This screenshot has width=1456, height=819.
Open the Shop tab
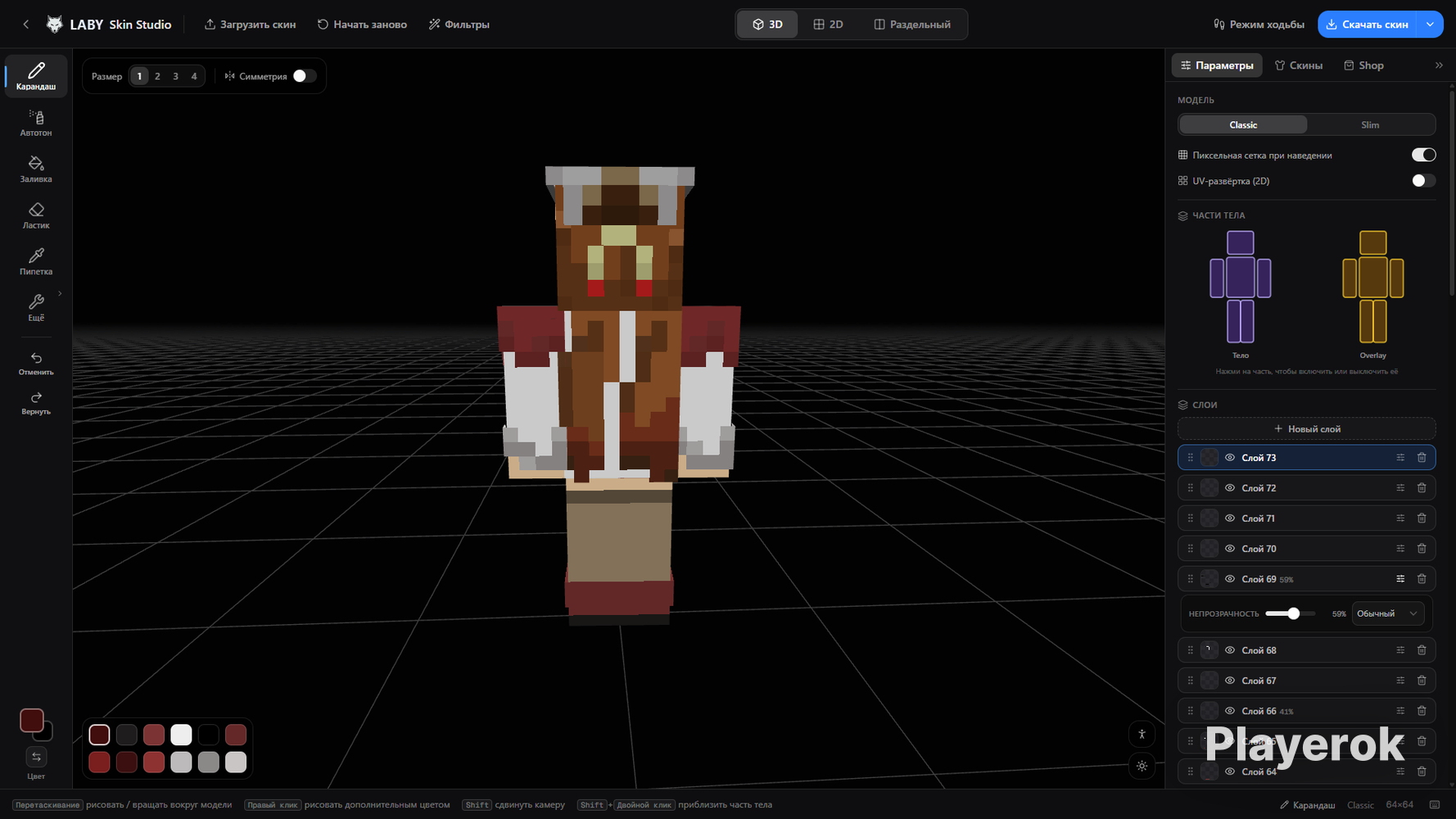(1363, 66)
